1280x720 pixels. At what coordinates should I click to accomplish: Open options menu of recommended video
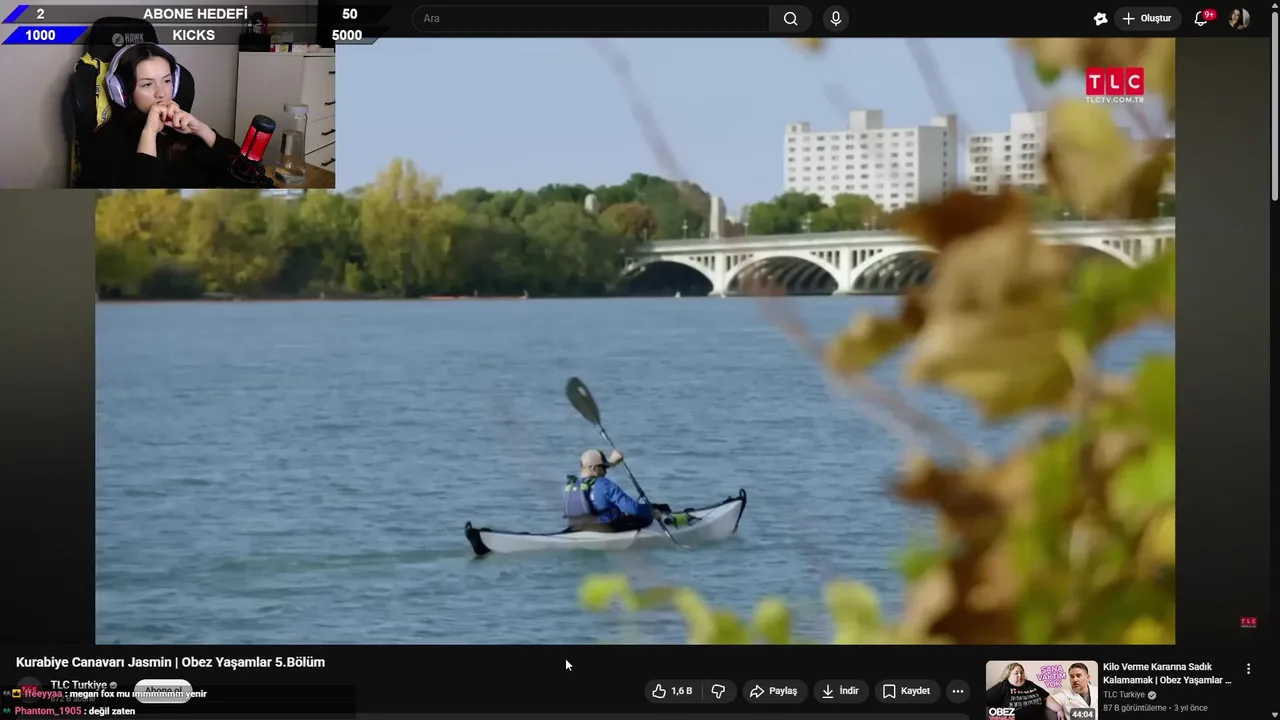click(1248, 669)
